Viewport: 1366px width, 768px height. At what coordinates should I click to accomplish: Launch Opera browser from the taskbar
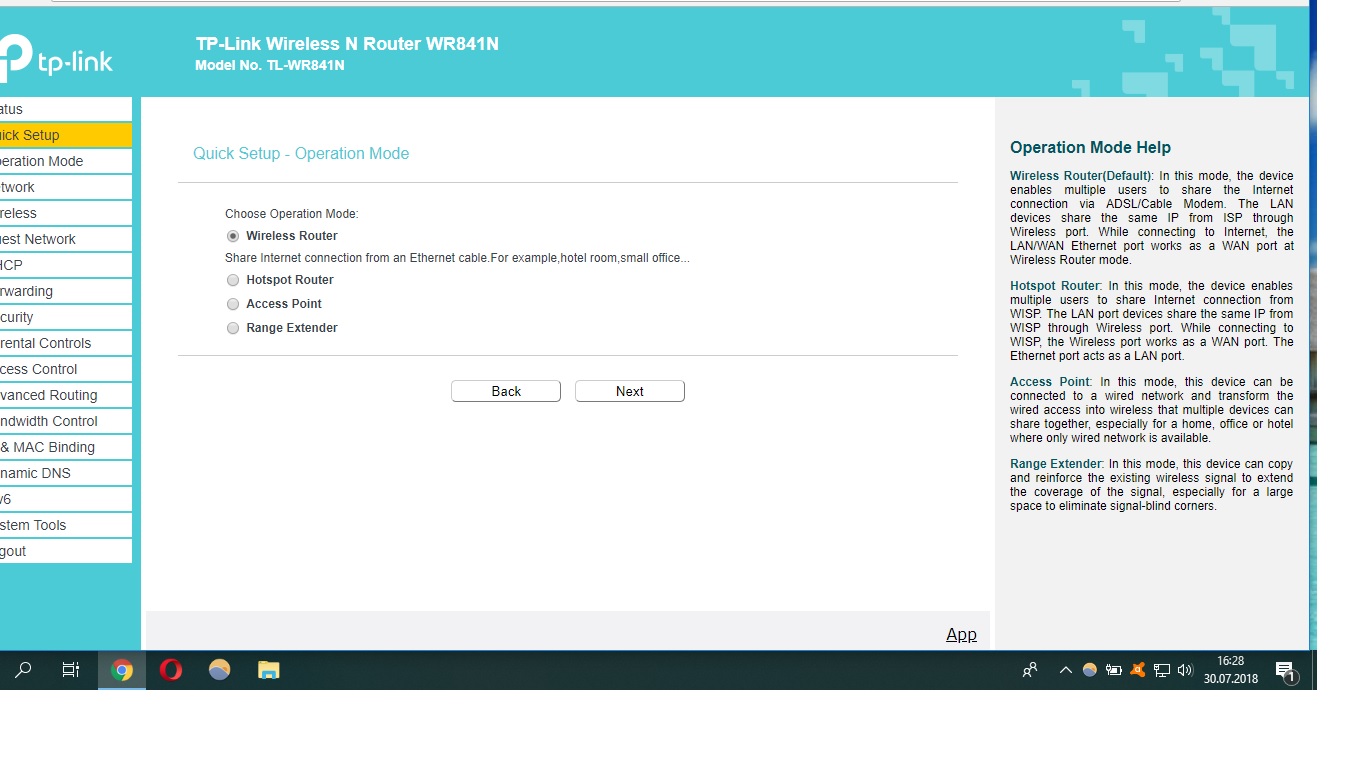tap(171, 670)
